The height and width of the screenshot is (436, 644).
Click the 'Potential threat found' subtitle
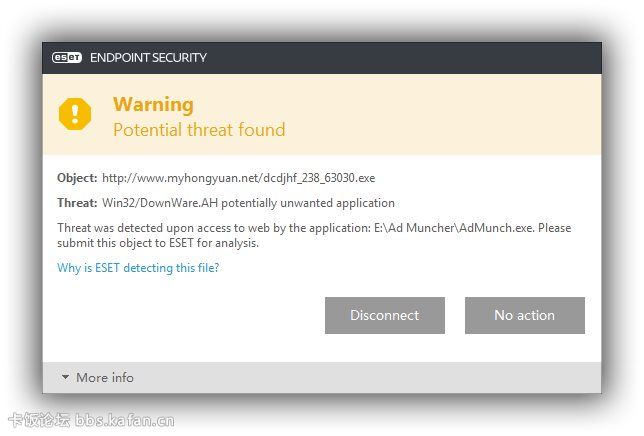(x=199, y=130)
